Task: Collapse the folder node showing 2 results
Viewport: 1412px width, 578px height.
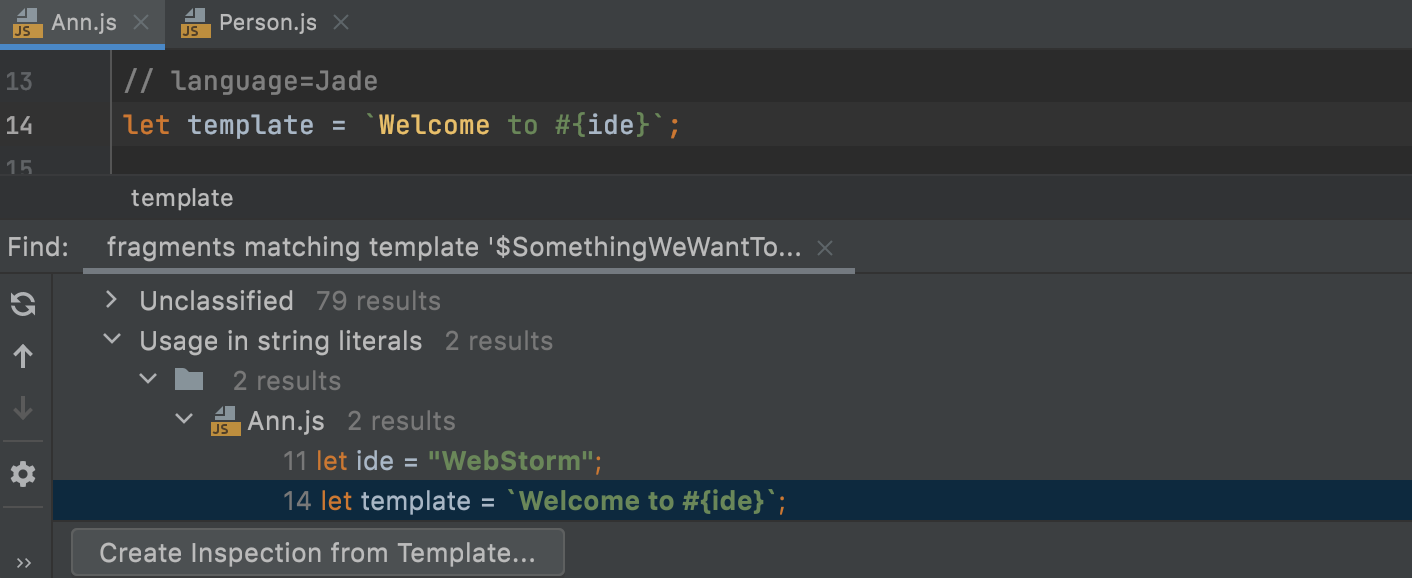Action: tap(148, 380)
